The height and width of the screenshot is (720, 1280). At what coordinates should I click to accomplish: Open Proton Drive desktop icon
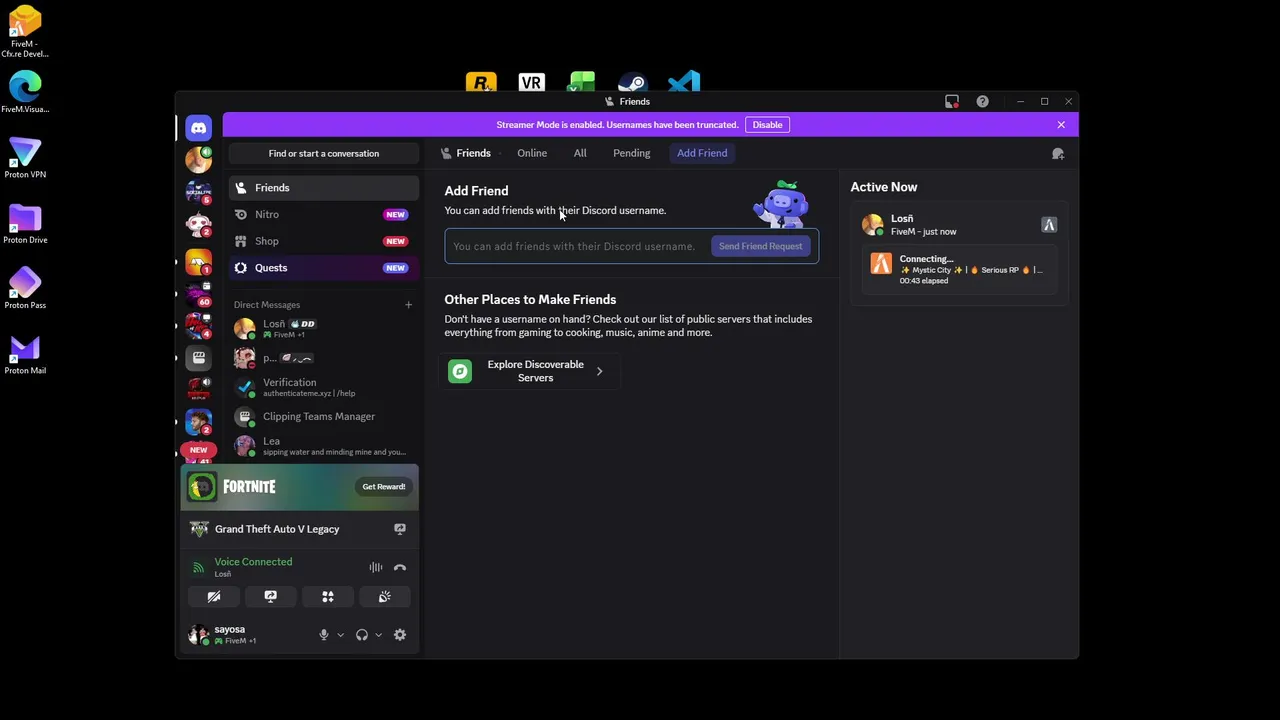(x=25, y=223)
